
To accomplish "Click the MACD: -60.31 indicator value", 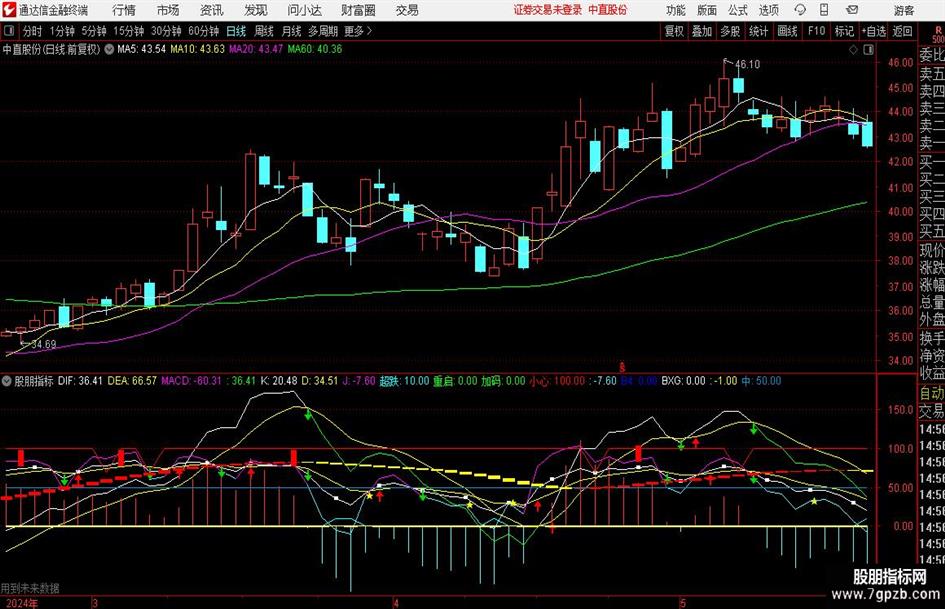I will pyautogui.click(x=192, y=381).
